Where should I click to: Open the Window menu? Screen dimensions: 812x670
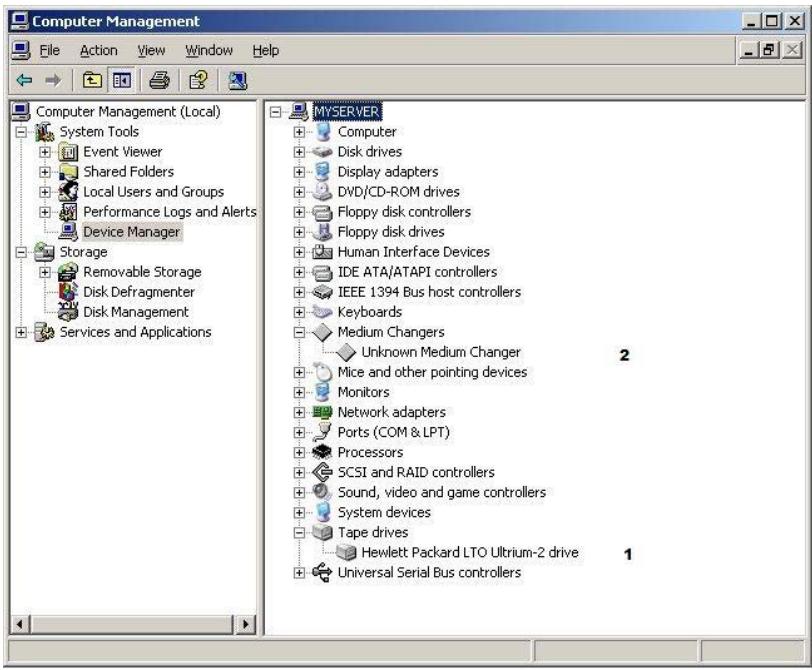tap(209, 51)
